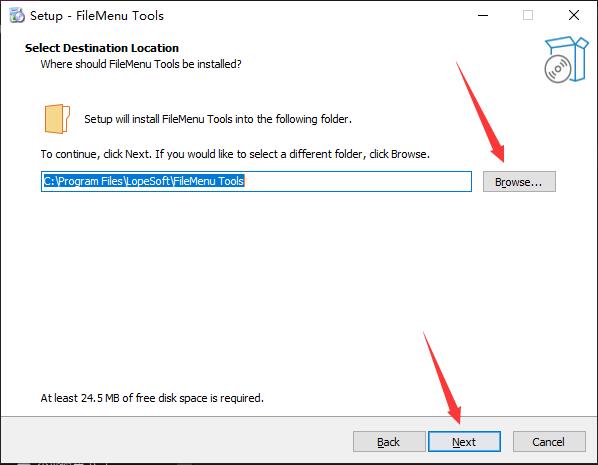
Task: Click the "Select Destination Location" heading
Action: pyautogui.click(x=102, y=48)
